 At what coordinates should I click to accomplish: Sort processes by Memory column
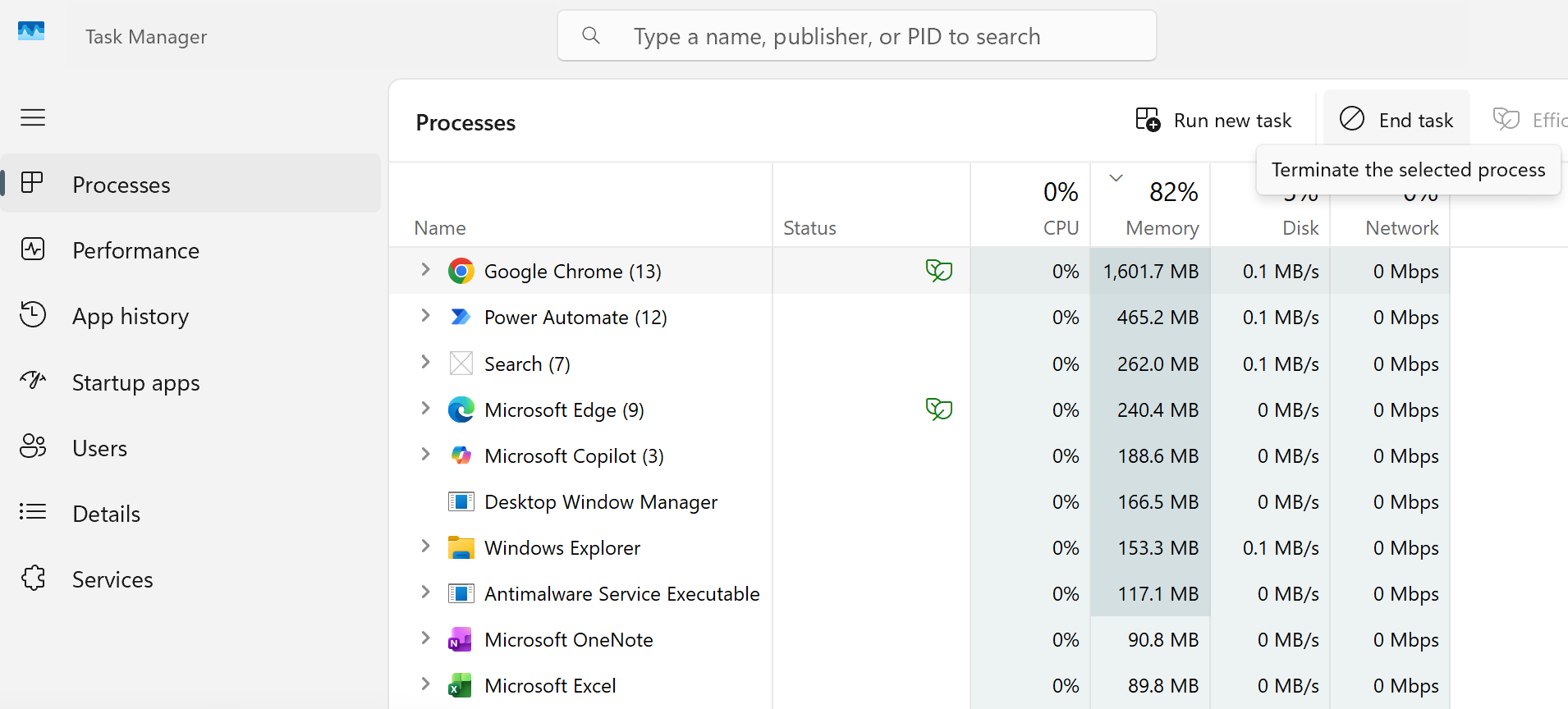1150,205
